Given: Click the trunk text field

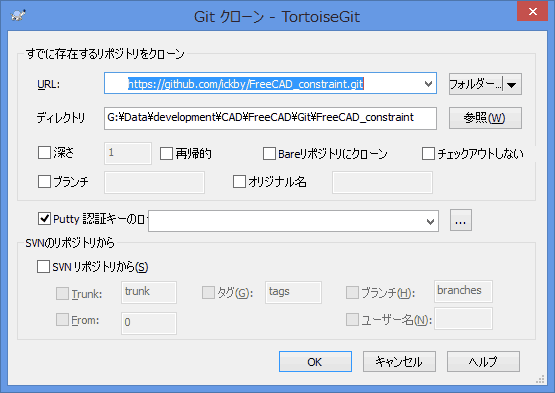Looking at the screenshot, I should [x=149, y=292].
